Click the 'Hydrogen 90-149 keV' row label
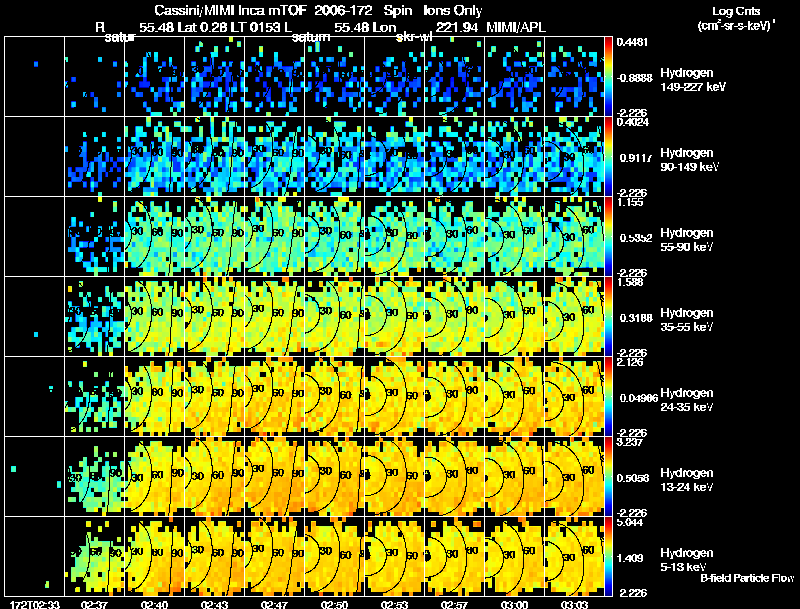This screenshot has height=609, width=800. coord(689,160)
